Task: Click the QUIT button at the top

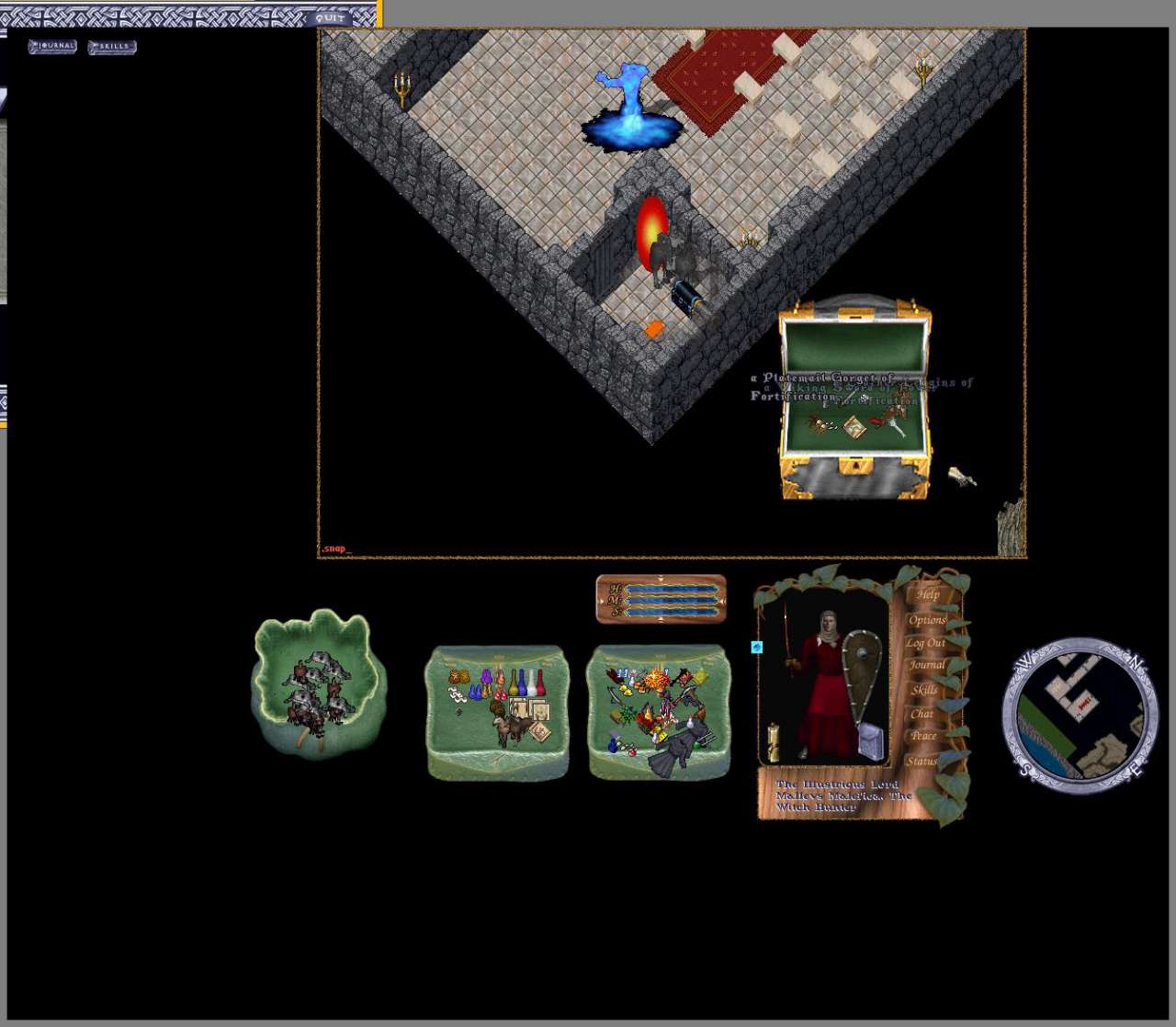Action: pos(329,17)
